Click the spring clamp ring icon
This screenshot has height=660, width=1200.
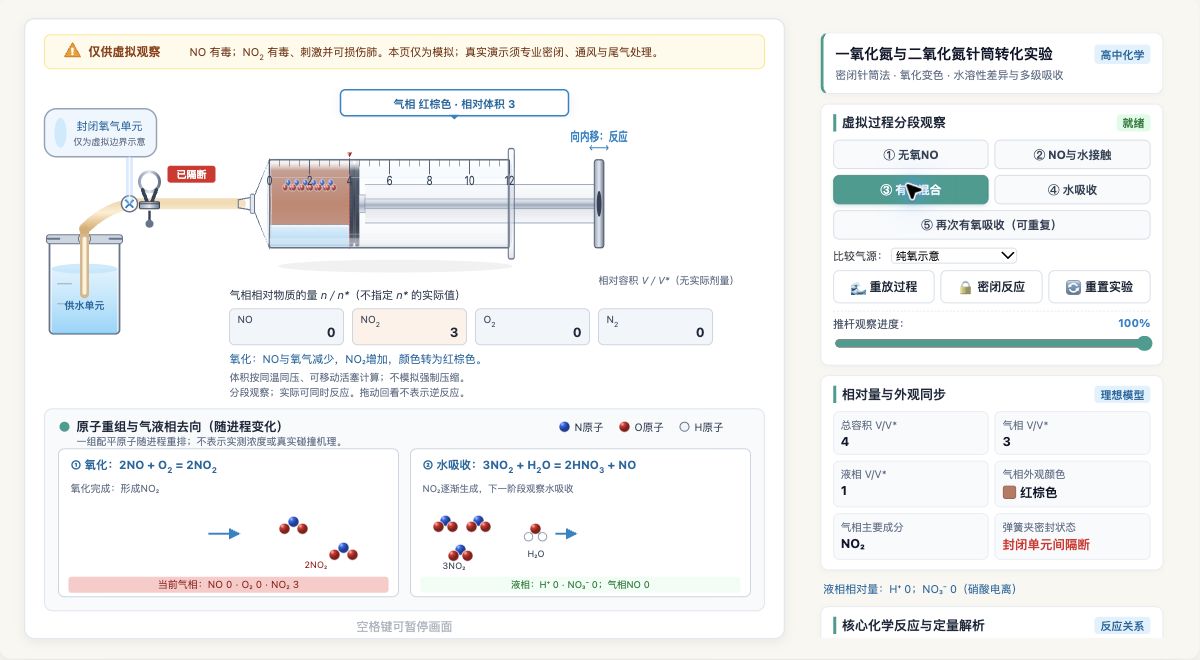[x=150, y=183]
